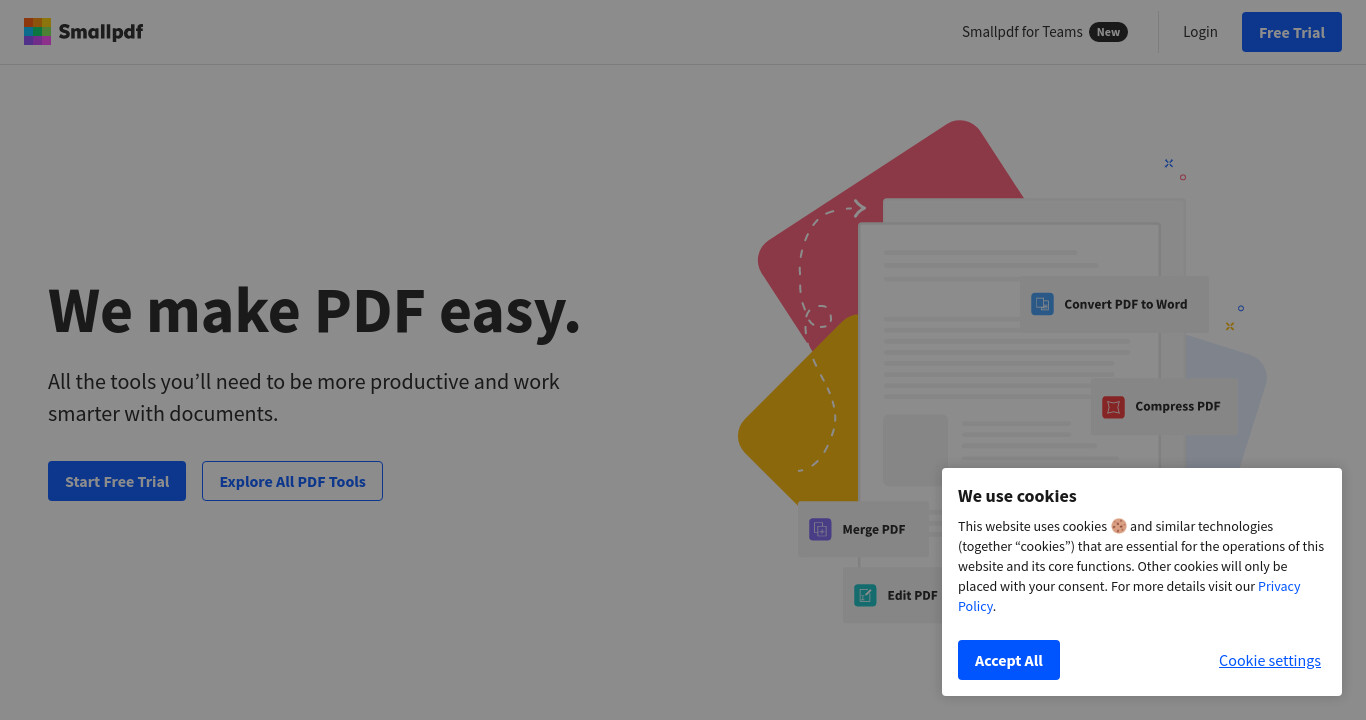Click the purple Merge PDF icon
The height and width of the screenshot is (720, 1366).
point(820,530)
